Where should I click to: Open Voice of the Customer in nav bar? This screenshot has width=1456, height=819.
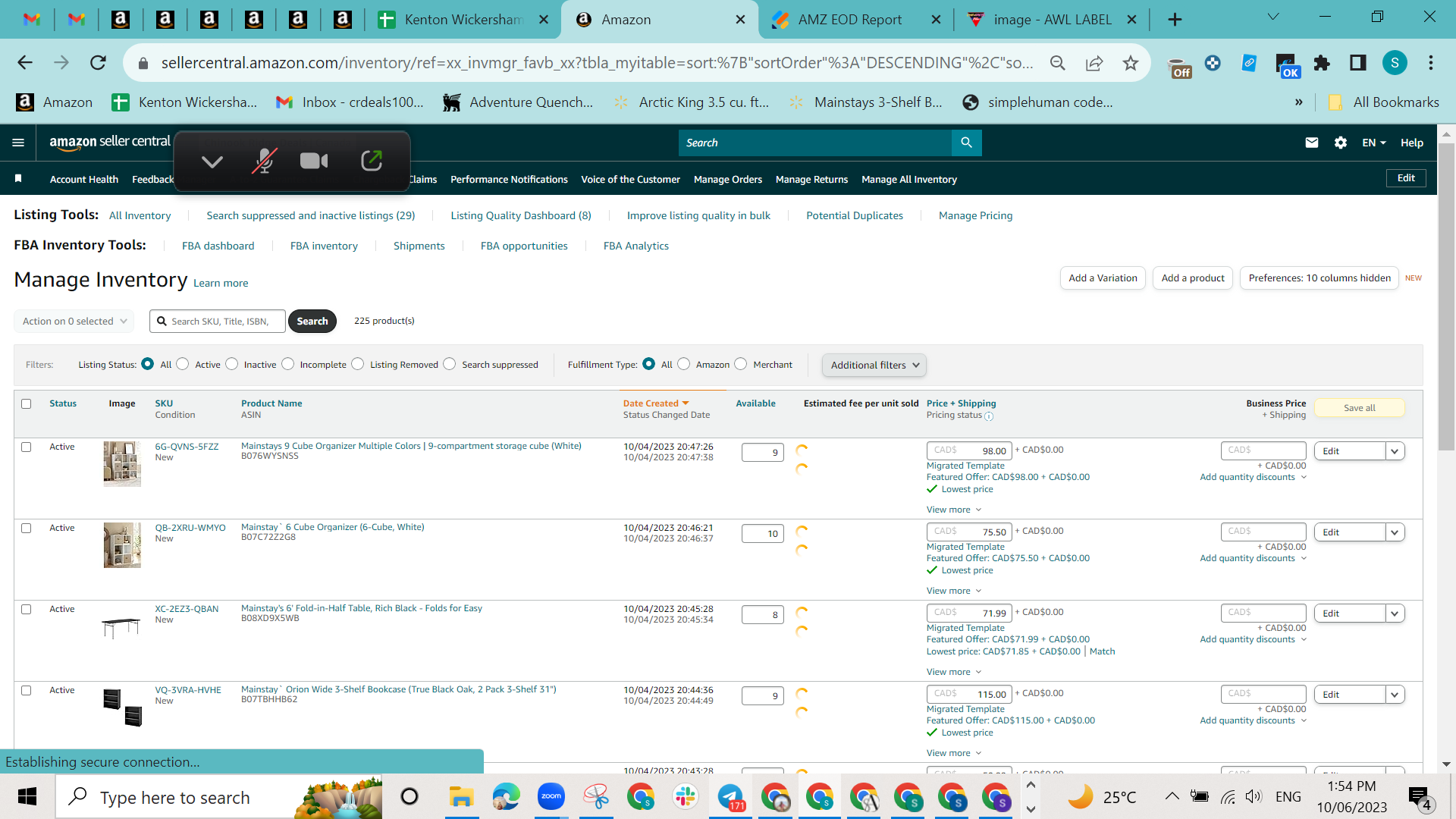630,179
